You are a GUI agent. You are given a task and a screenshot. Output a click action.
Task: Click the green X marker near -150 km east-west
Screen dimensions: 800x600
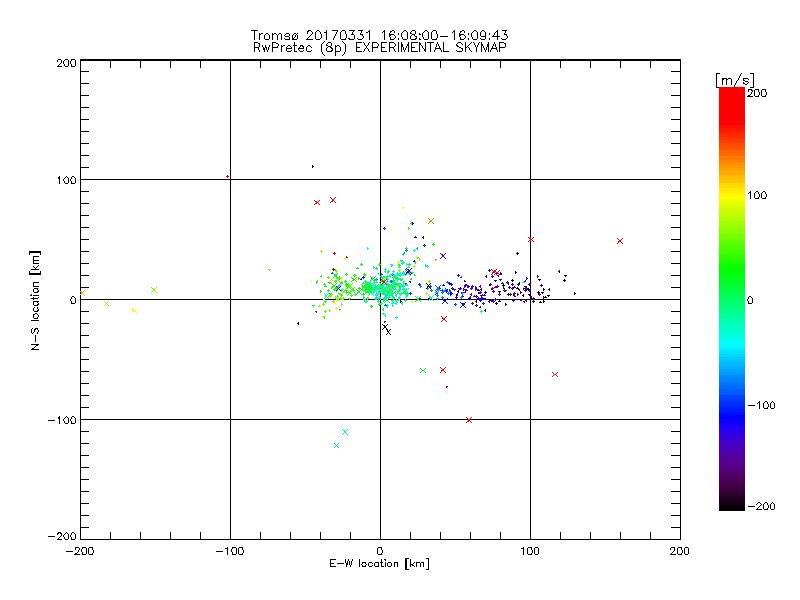point(154,290)
